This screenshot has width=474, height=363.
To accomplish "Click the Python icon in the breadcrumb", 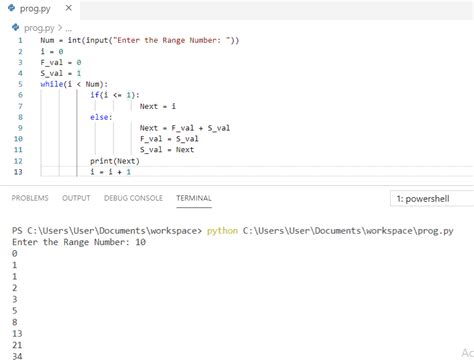I will [16, 28].
